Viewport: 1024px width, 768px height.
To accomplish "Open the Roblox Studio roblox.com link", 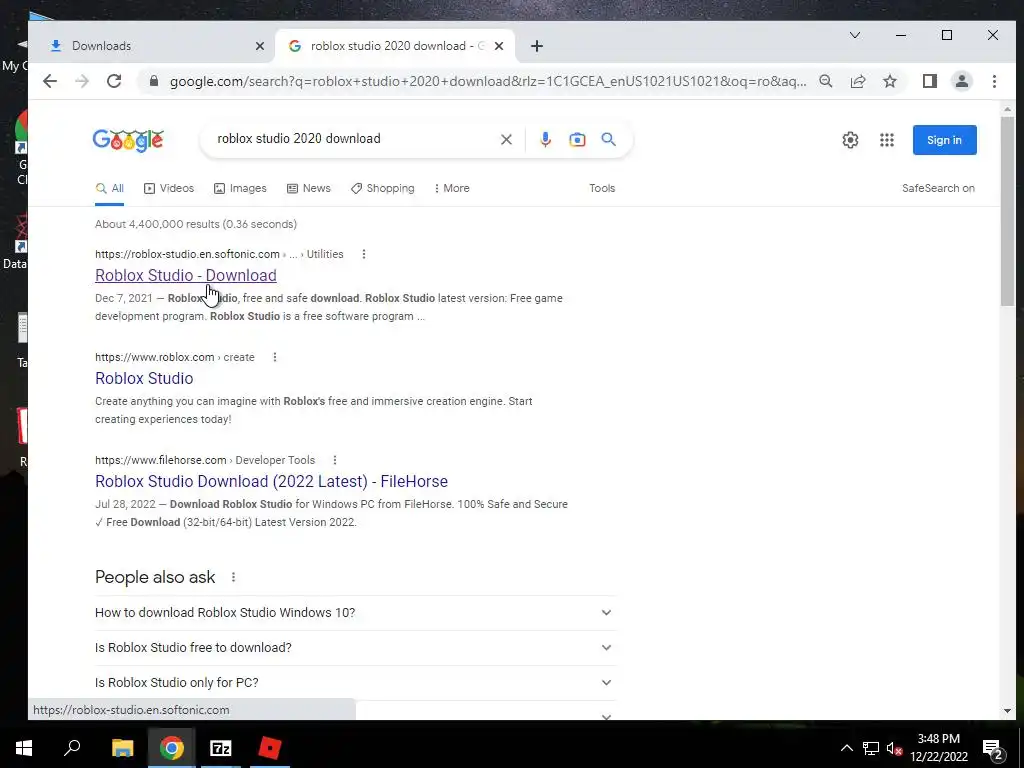I will (x=144, y=378).
